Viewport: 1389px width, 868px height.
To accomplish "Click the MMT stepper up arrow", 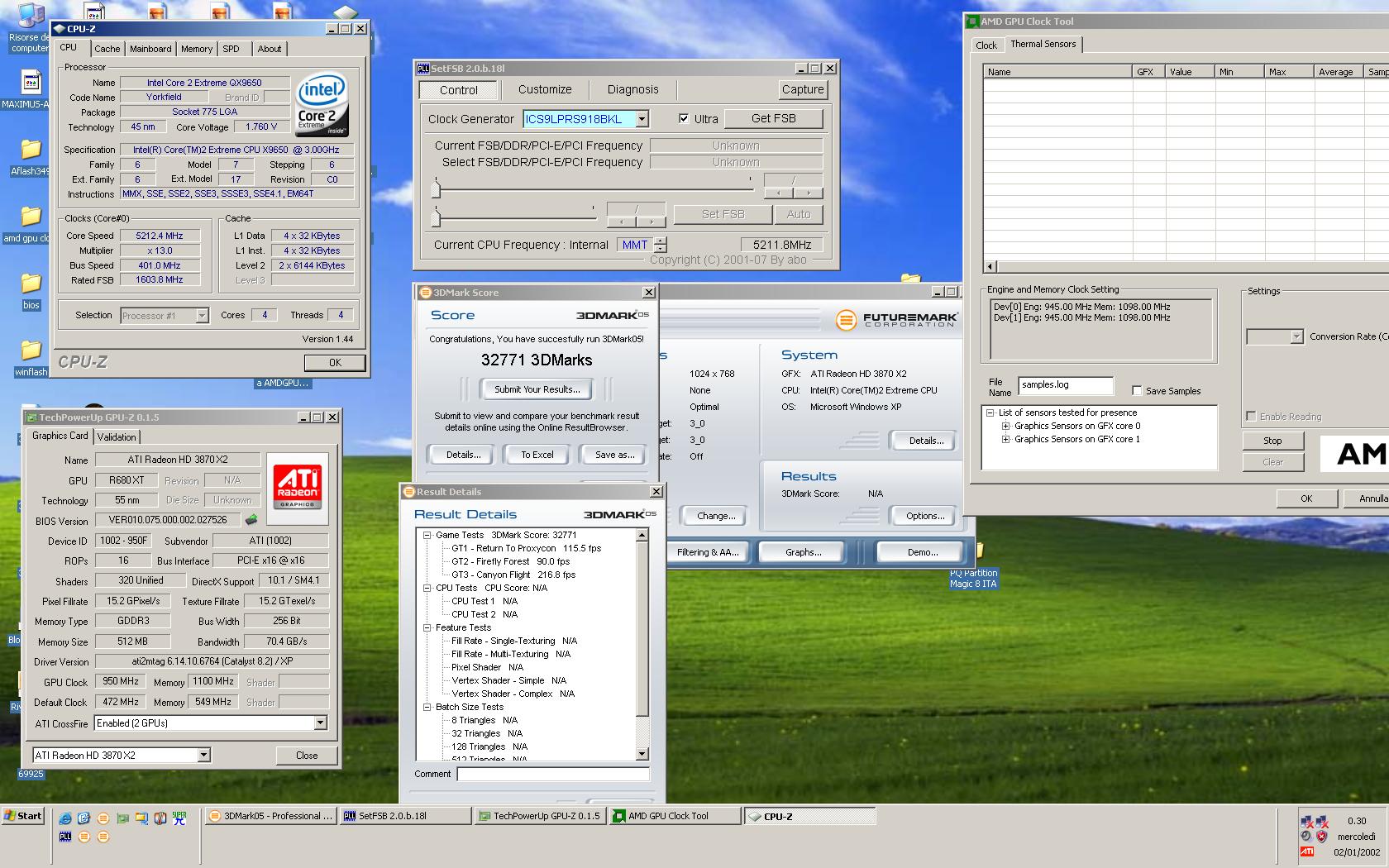I will (x=660, y=241).
